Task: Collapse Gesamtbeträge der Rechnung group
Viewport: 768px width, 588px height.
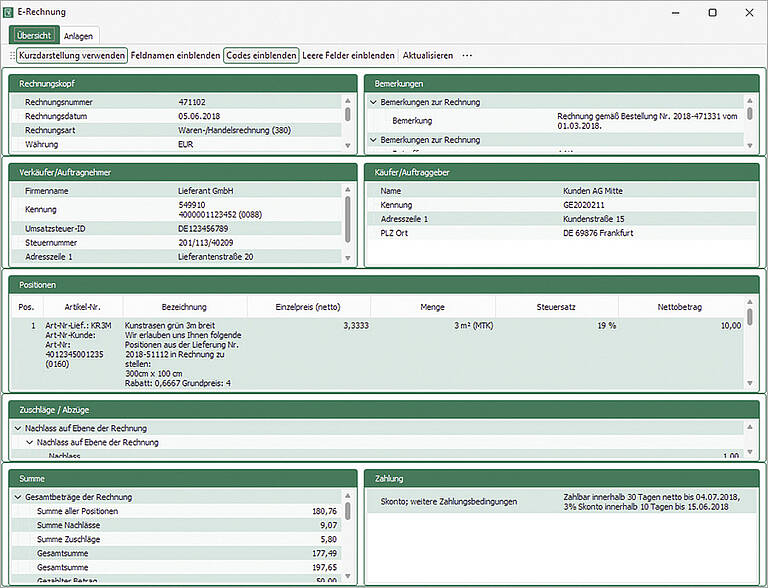Action: click(x=18, y=497)
